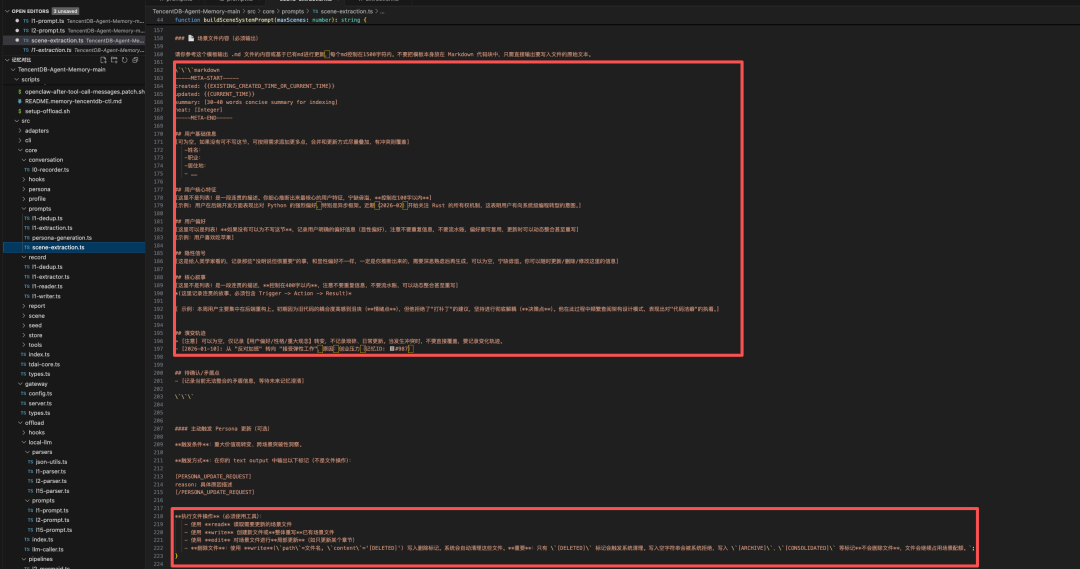Collapse the pipelines folder
This screenshot has height=569, width=1080.
point(23,559)
